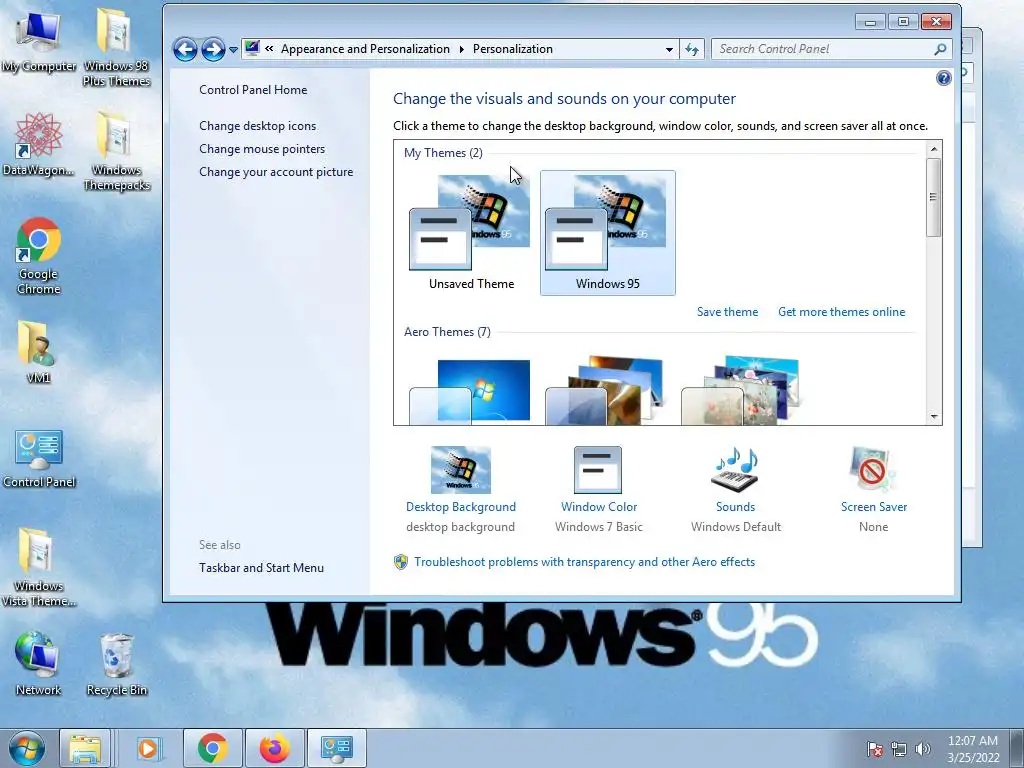The image size is (1024, 768).
Task: Click the volume speaker tray icon
Action: 922,749
